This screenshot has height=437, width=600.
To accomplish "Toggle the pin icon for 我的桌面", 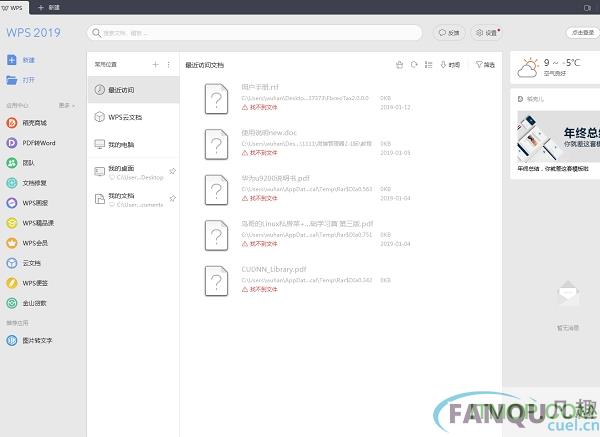I will 173,171.
